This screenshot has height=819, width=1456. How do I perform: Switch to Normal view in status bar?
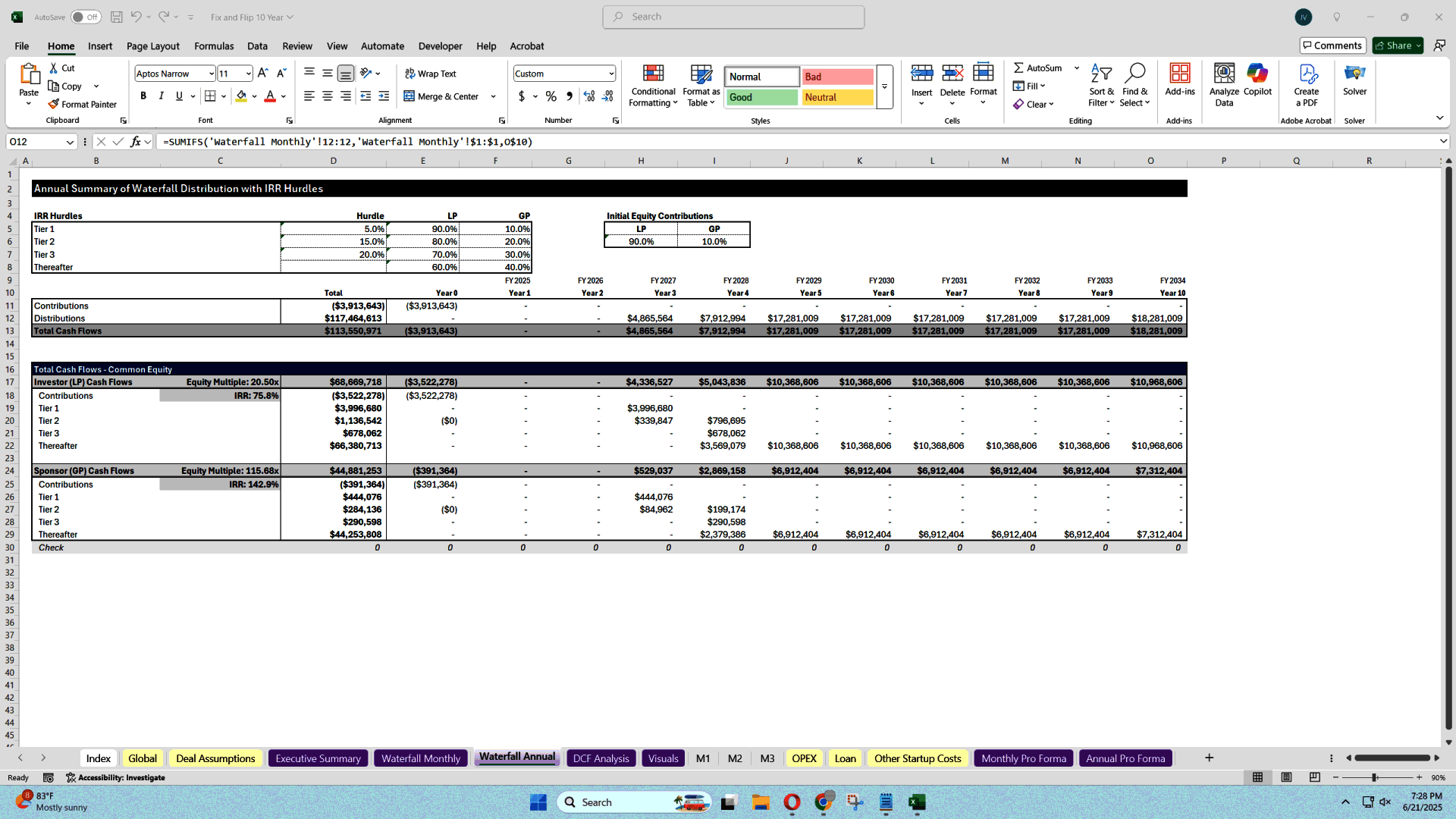(1257, 777)
